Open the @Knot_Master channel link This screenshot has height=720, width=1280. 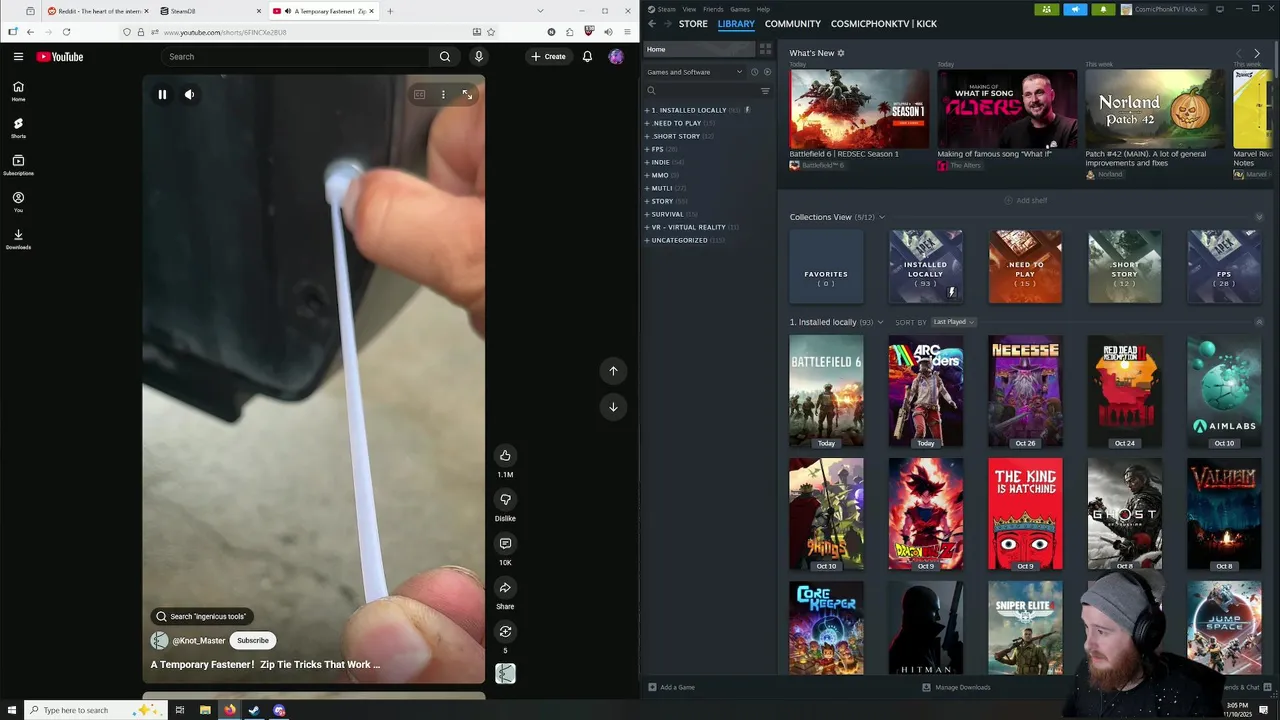[x=199, y=641]
